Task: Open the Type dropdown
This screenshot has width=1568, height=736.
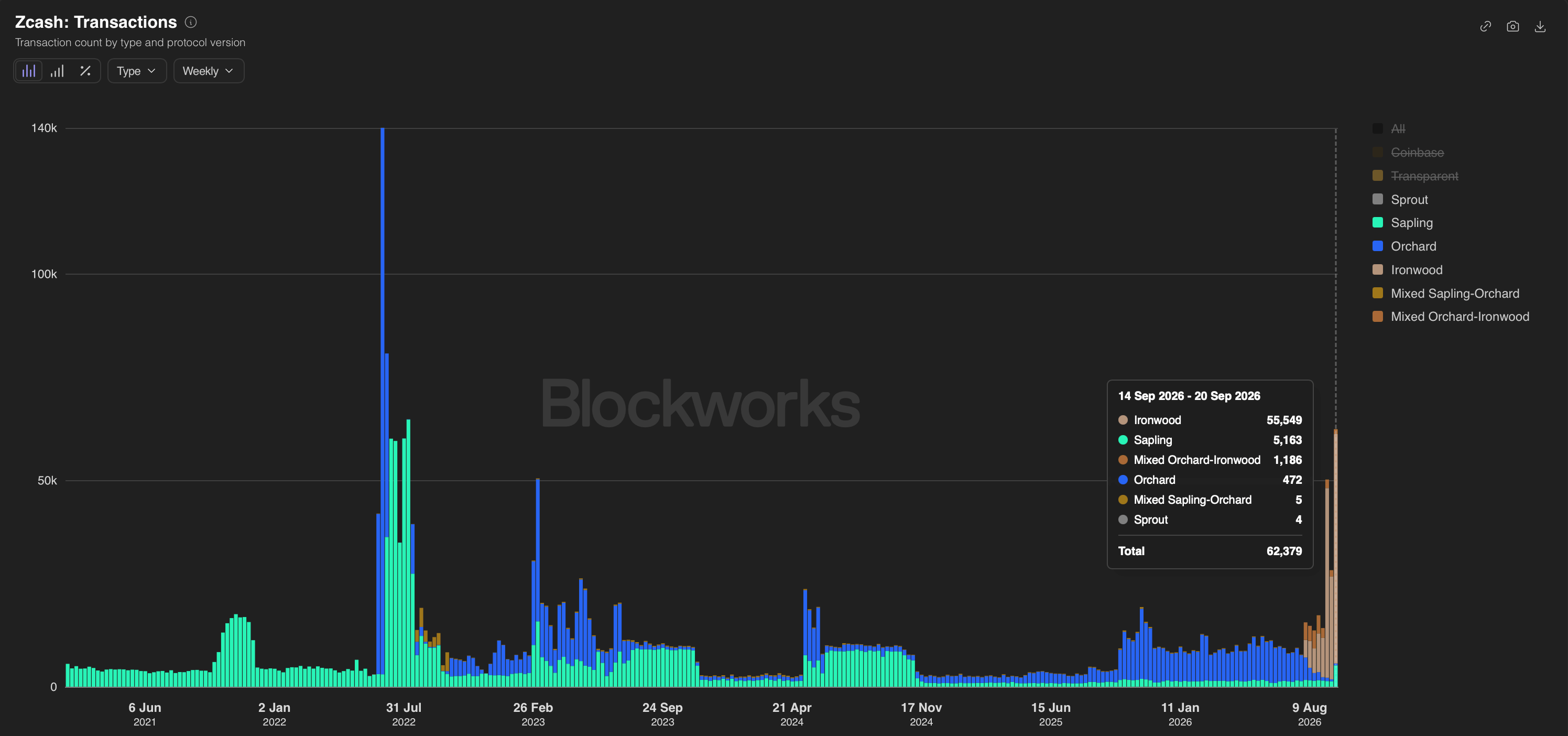Action: tap(137, 71)
